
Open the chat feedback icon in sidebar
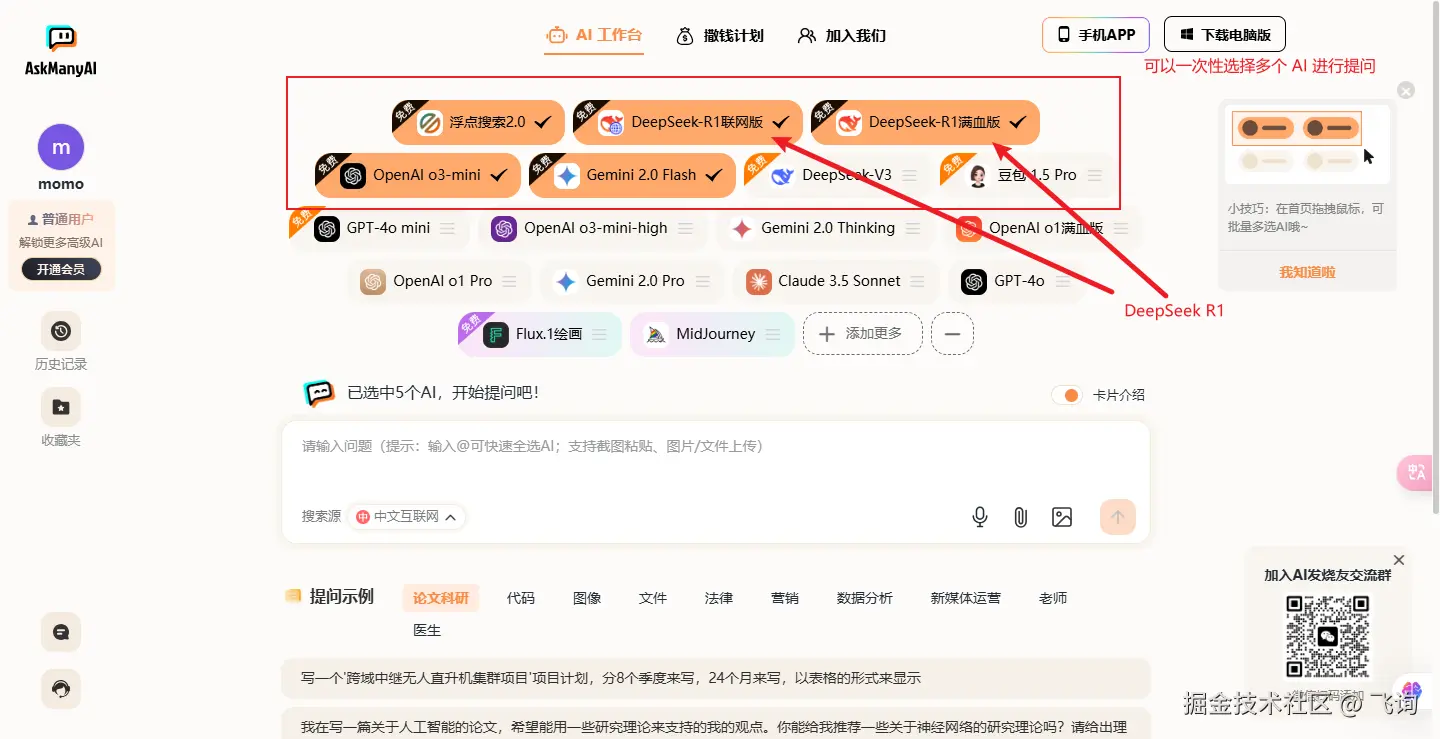(x=61, y=632)
